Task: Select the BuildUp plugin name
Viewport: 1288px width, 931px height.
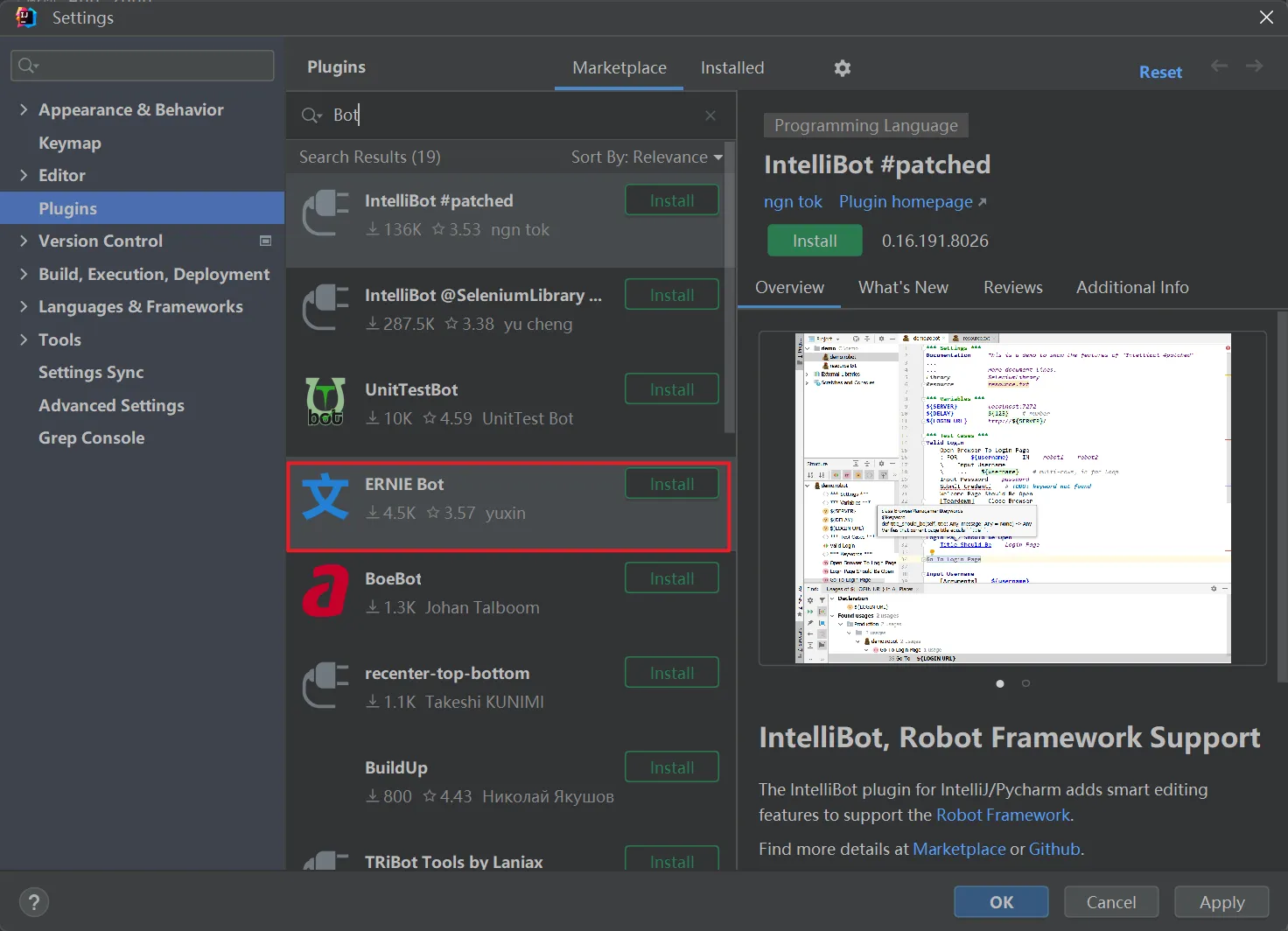Action: pyautogui.click(x=396, y=767)
